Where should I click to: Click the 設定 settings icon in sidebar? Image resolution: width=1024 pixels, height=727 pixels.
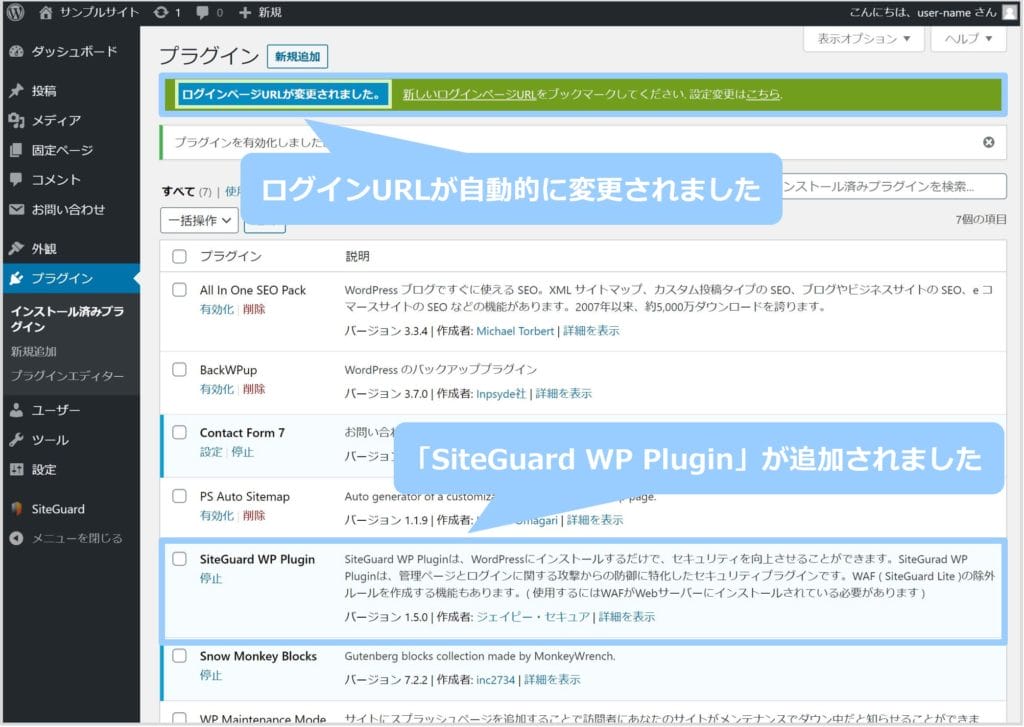(x=16, y=470)
